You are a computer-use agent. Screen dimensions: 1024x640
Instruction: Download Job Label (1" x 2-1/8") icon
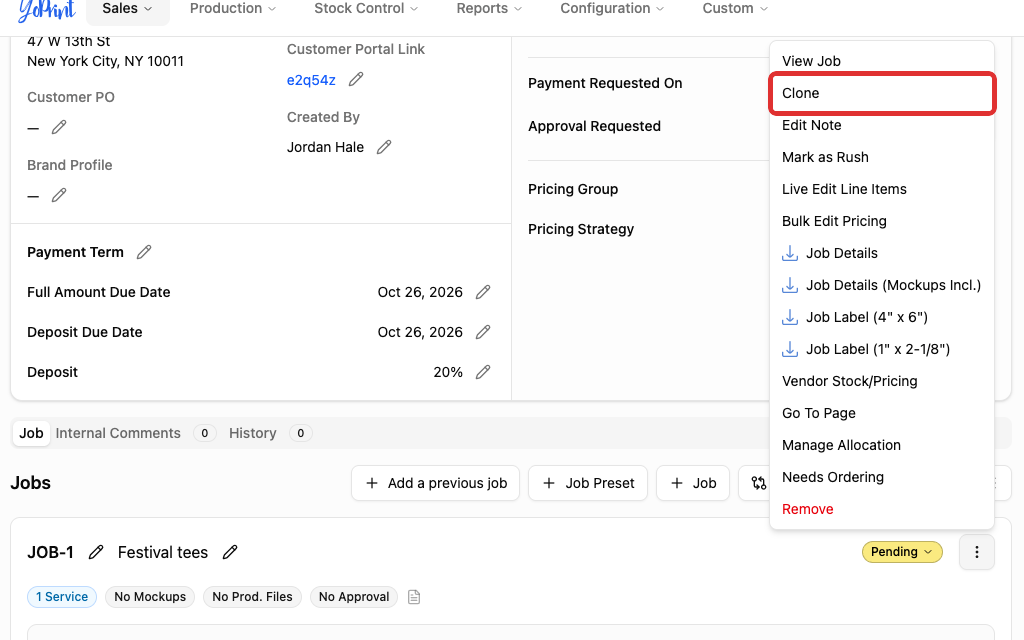pos(790,349)
